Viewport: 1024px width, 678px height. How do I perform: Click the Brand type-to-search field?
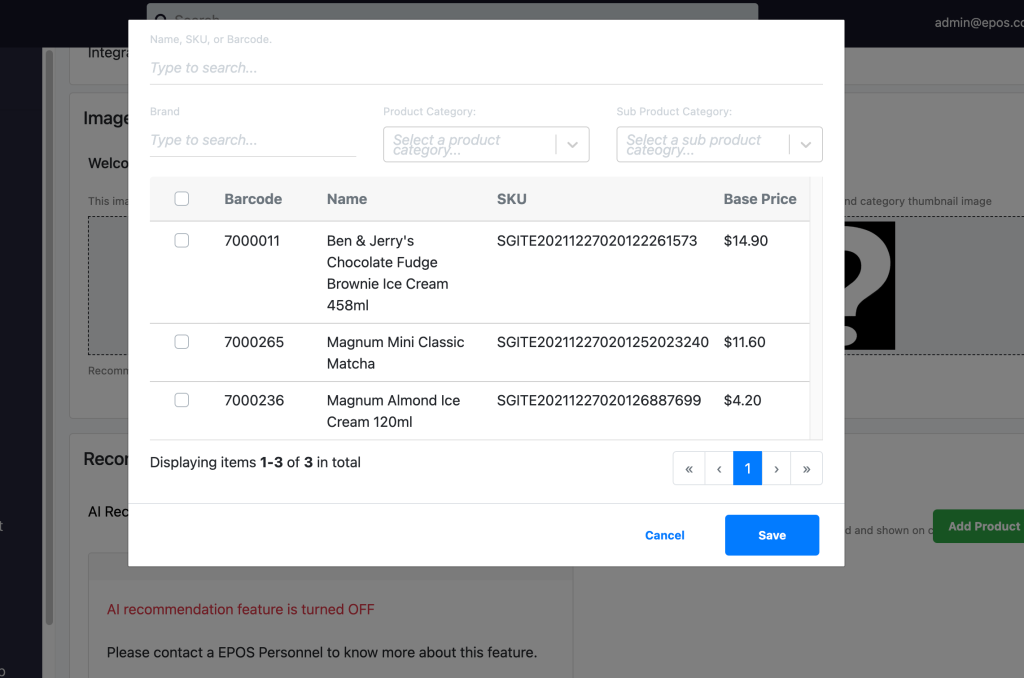(x=252, y=139)
